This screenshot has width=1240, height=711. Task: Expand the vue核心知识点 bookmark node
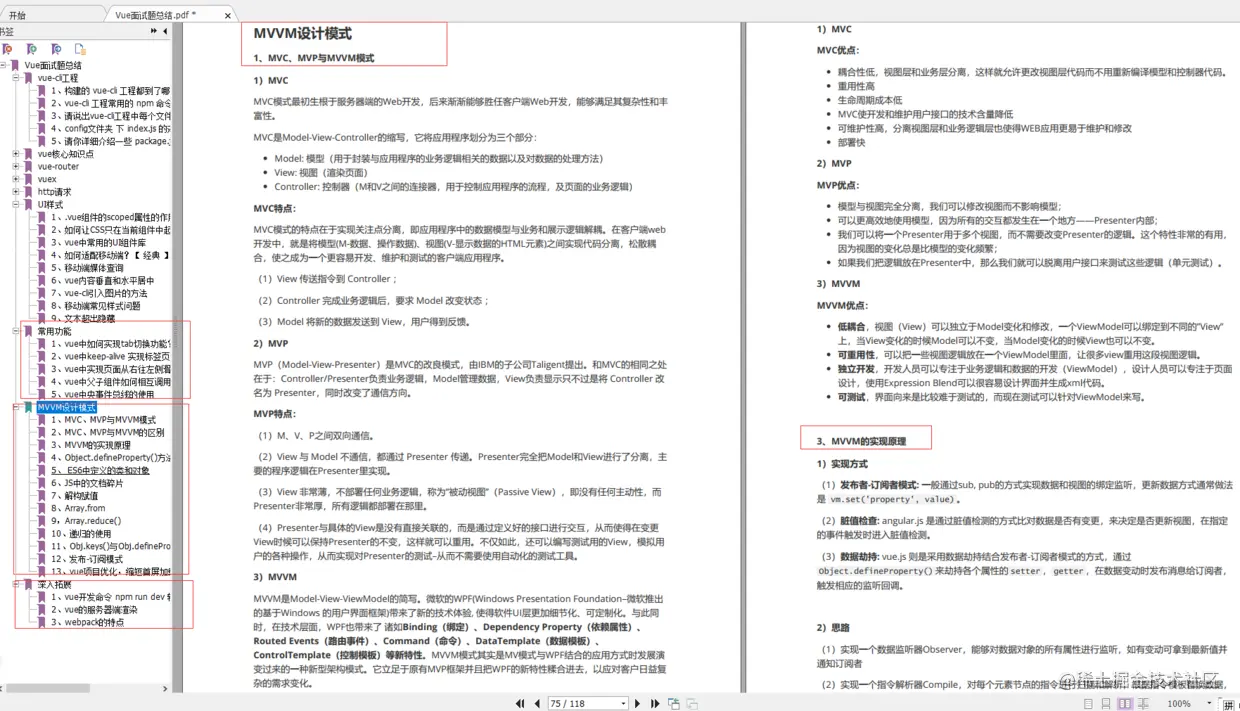[16, 154]
